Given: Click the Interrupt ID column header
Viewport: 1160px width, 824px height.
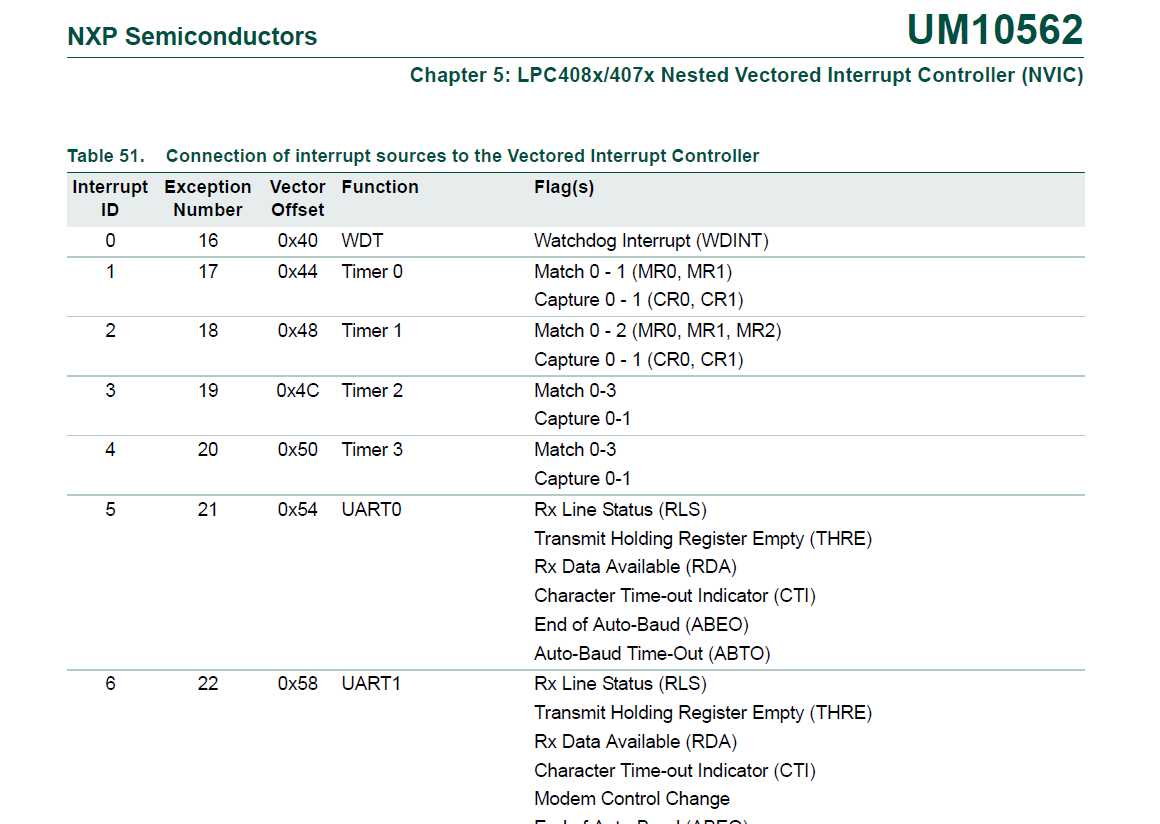Looking at the screenshot, I should (x=110, y=198).
